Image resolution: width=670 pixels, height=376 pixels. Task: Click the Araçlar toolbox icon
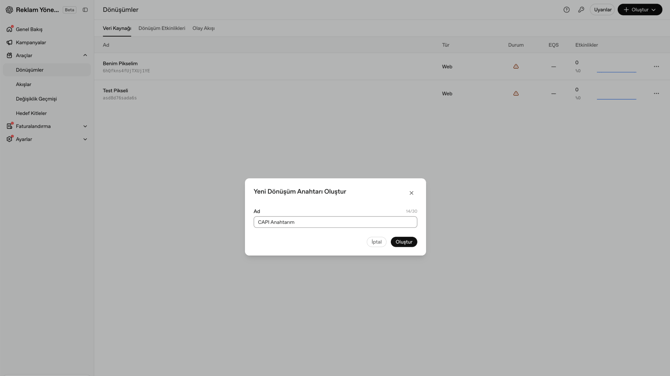pos(9,55)
